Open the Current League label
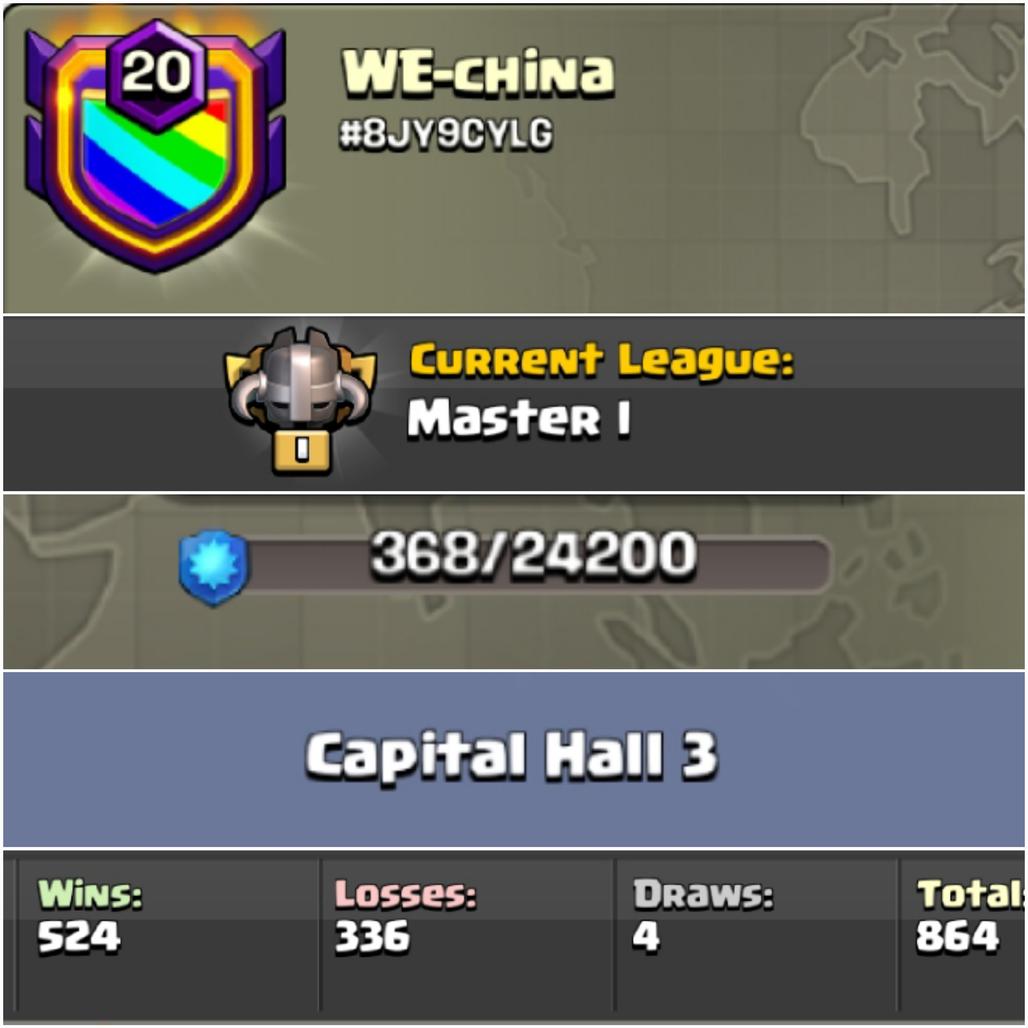 [x=602, y=361]
